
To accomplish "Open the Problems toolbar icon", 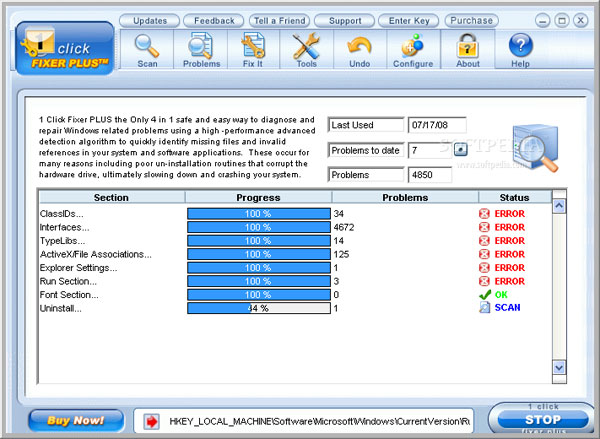I will (x=201, y=47).
